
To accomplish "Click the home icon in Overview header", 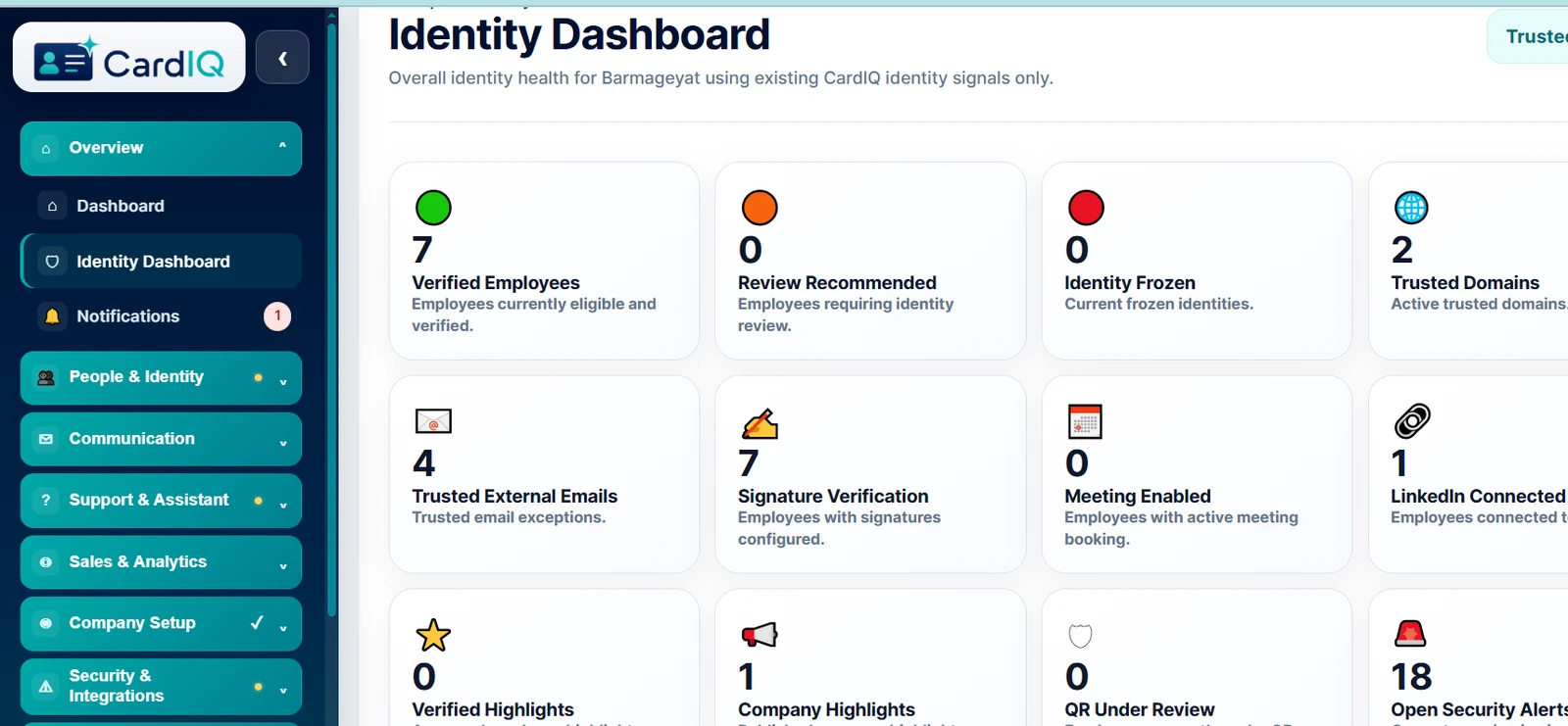I will click(46, 148).
